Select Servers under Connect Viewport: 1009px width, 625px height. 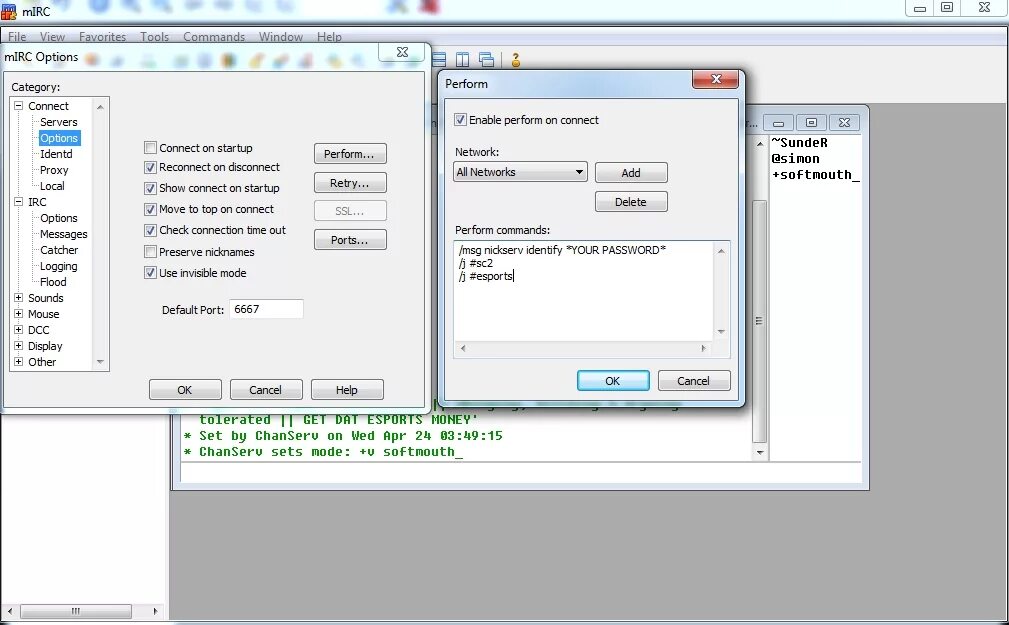click(x=59, y=122)
